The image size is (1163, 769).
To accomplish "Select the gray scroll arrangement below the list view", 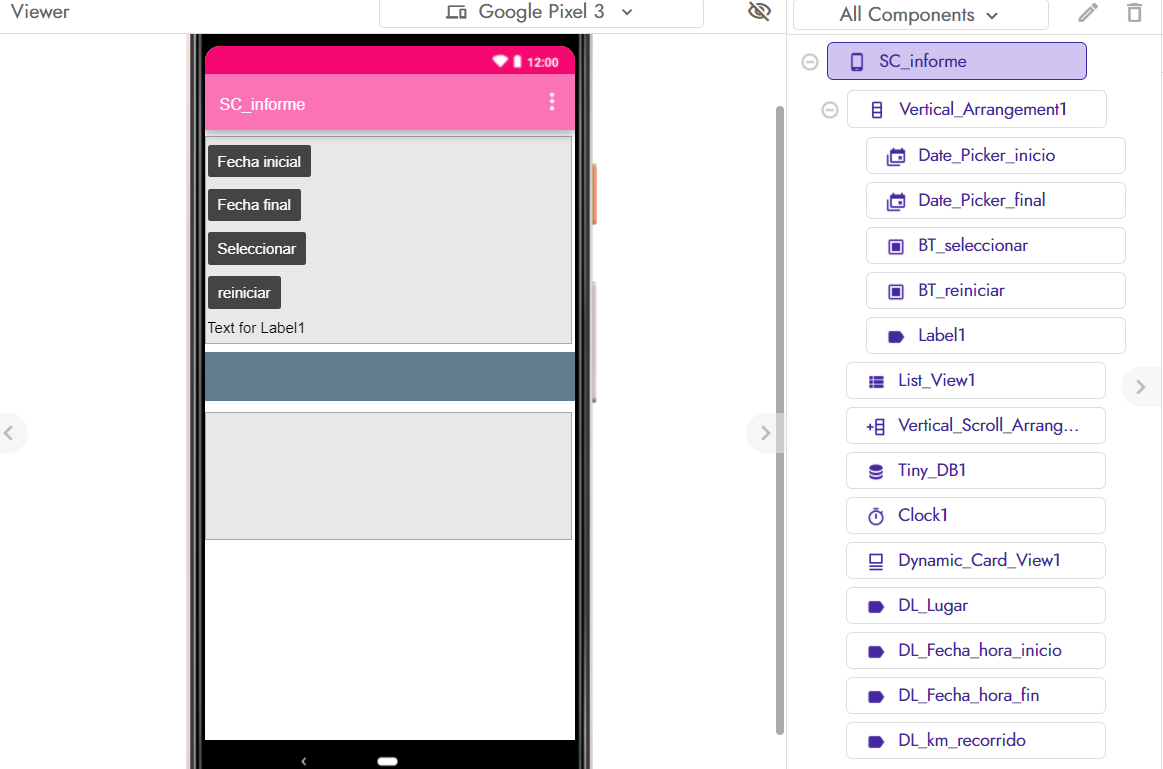I will tap(388, 475).
